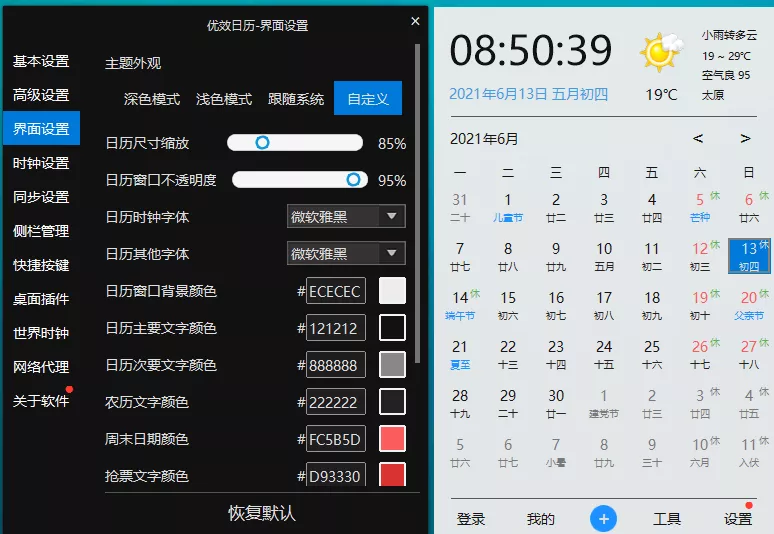Select 自定义 theme option
This screenshot has height=534, width=774.
click(x=368, y=98)
